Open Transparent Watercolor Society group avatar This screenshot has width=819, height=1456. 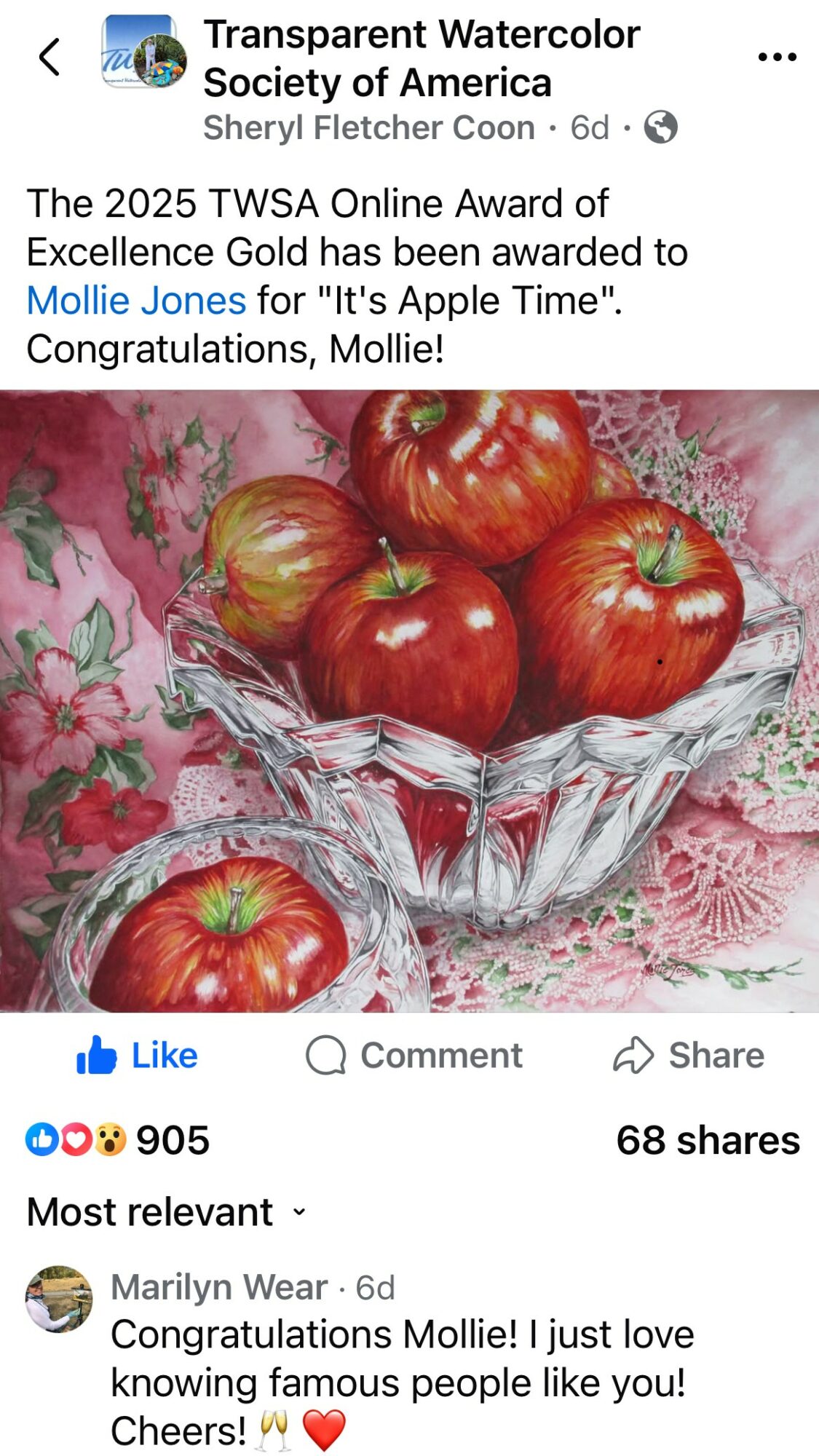[143, 52]
